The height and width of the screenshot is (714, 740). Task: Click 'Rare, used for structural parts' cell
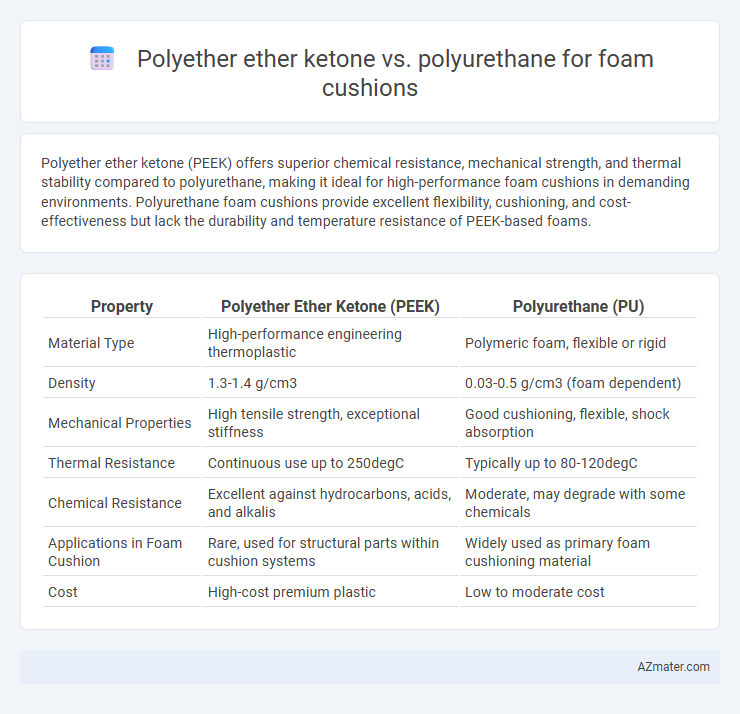click(323, 552)
